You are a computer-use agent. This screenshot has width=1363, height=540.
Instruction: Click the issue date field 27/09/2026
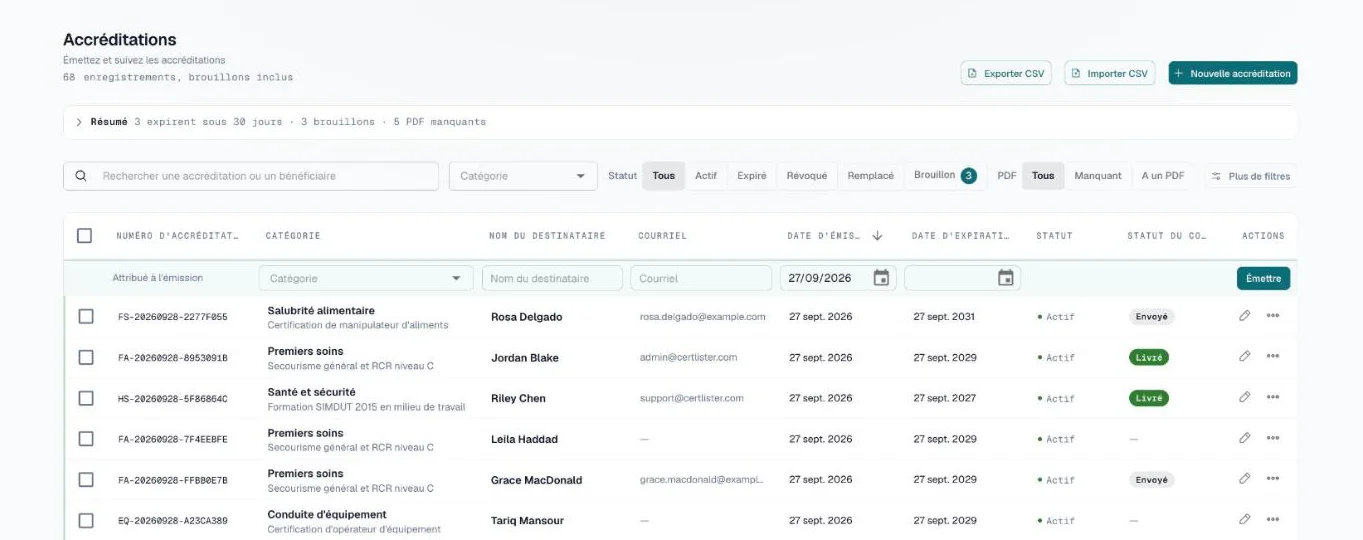838,278
